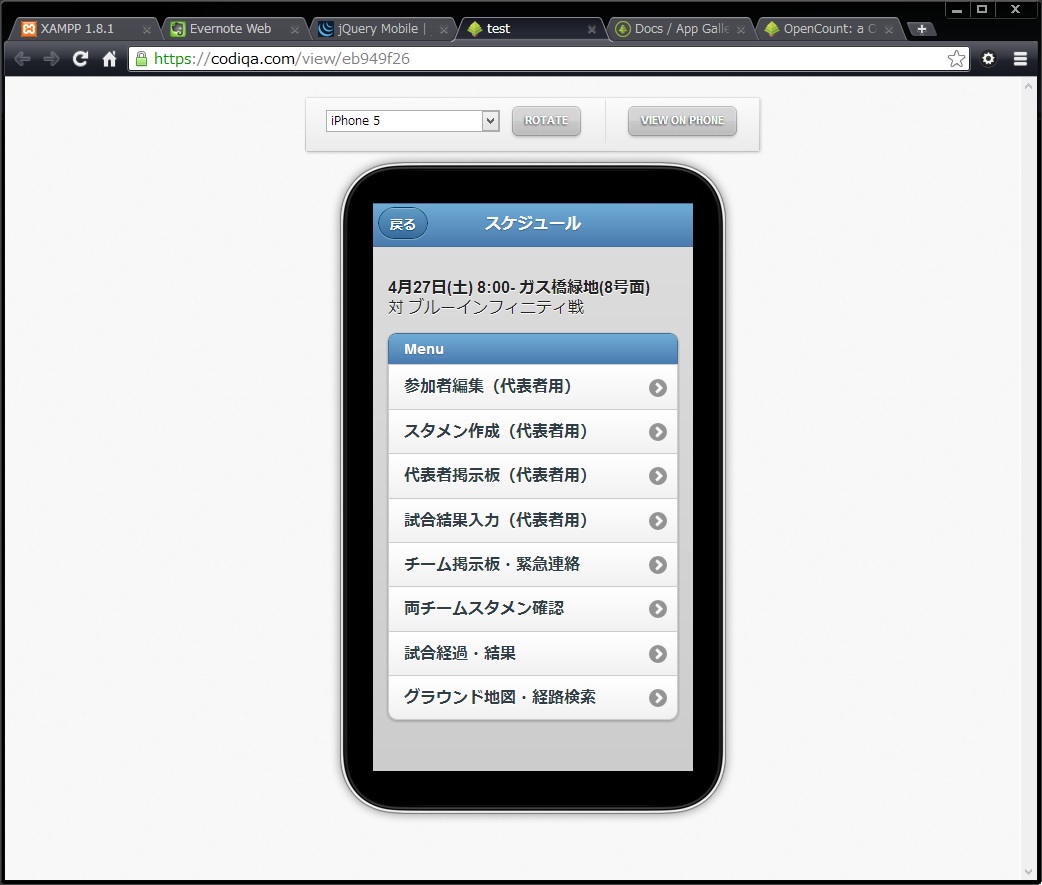This screenshot has height=885, width=1042.
Task: Click the browser home icon
Action: [109, 59]
